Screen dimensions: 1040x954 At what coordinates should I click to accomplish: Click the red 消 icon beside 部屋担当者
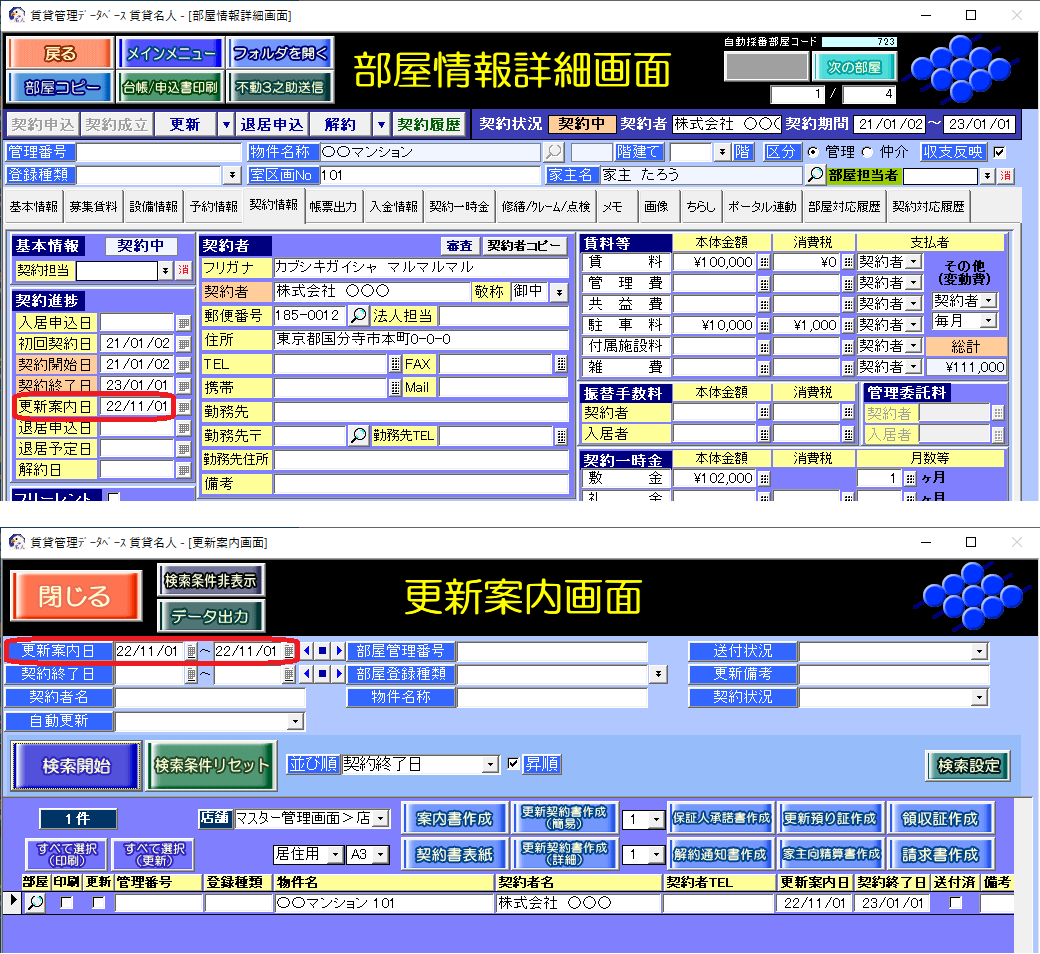1006,176
